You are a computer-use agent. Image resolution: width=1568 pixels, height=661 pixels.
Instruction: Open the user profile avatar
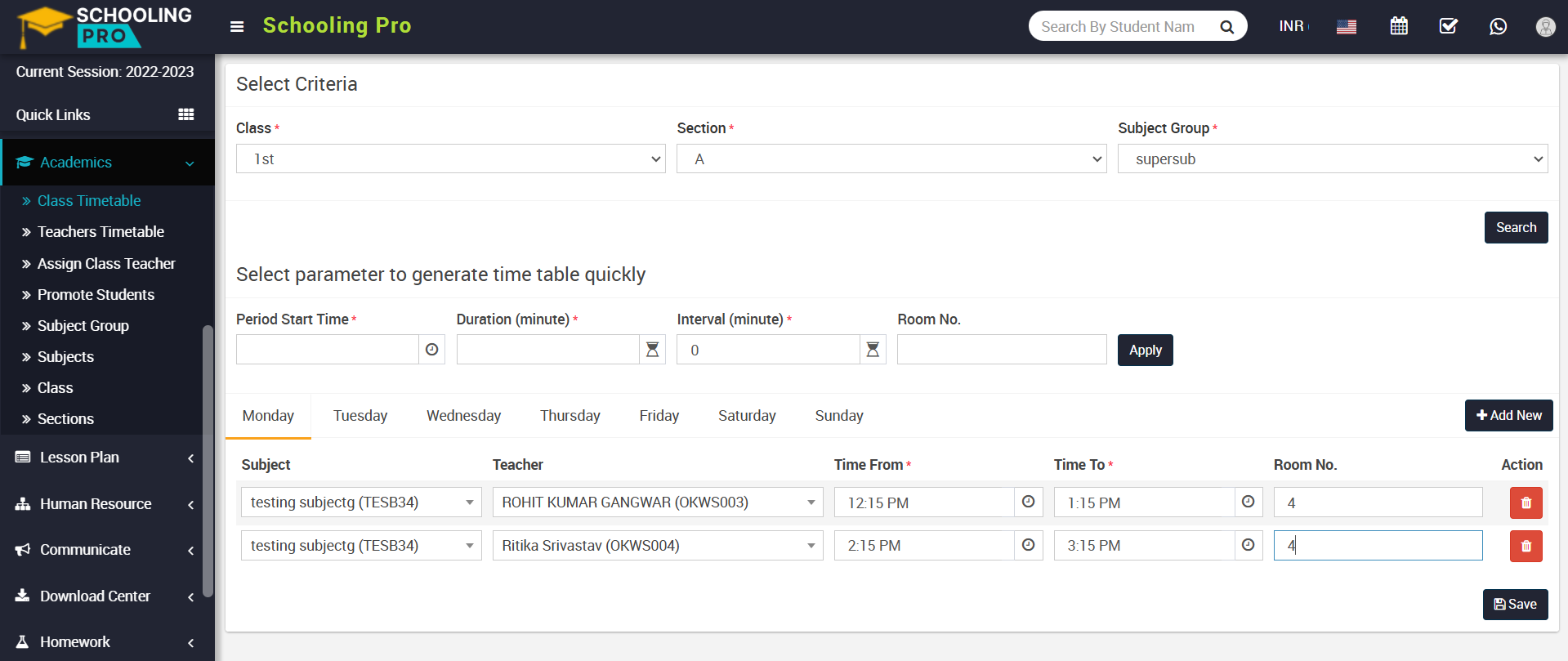(x=1545, y=27)
